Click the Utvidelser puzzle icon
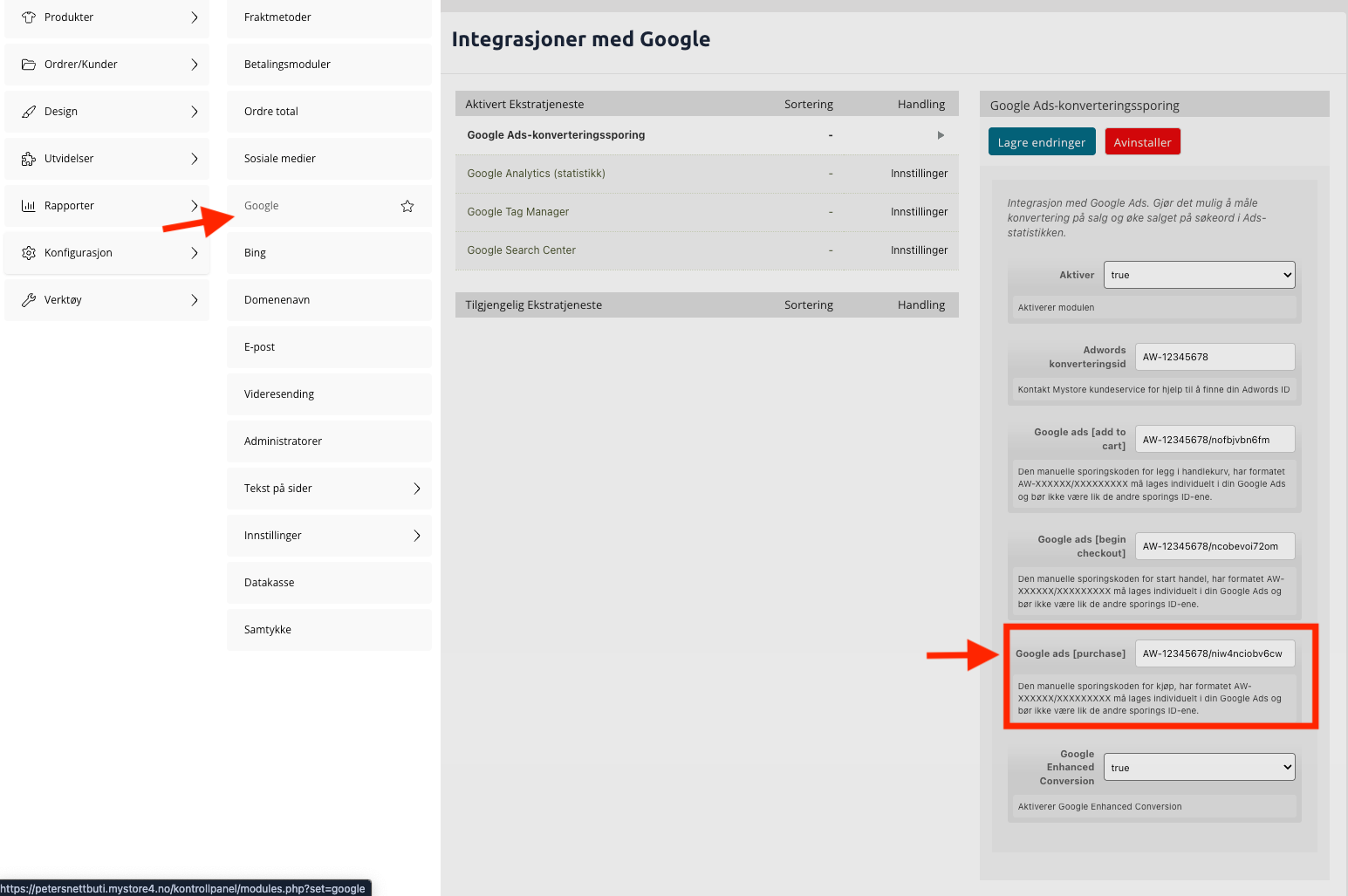Viewport: 1348px width, 896px height. pos(29,159)
